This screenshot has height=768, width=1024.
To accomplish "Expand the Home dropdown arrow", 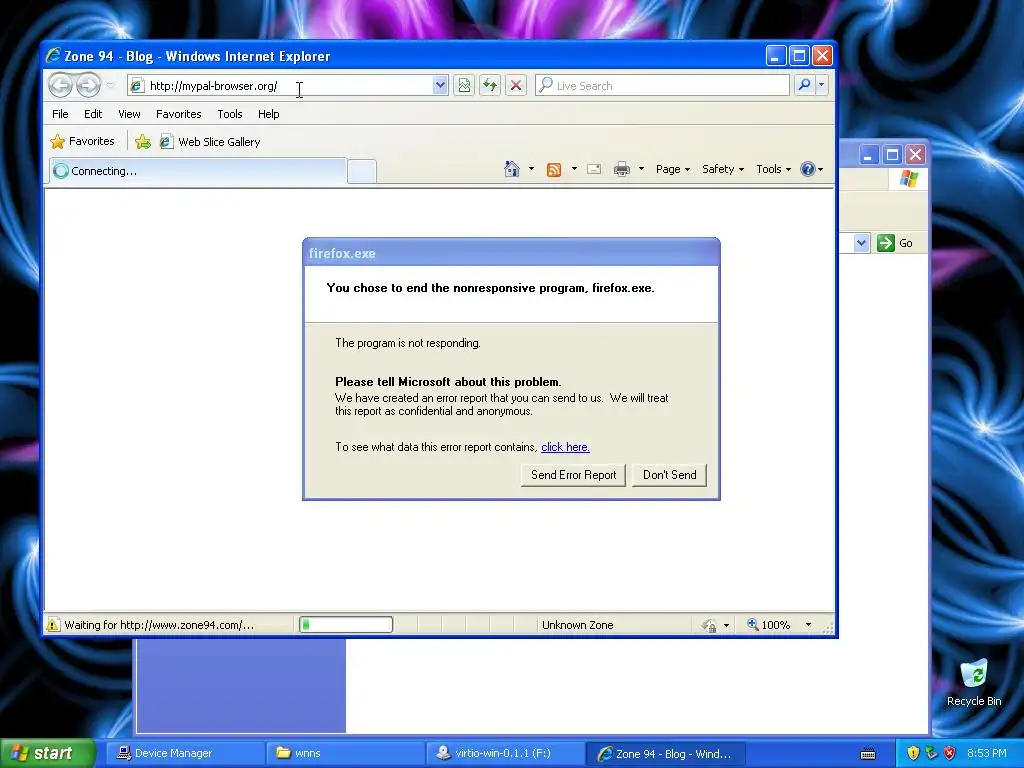I will (x=531, y=169).
